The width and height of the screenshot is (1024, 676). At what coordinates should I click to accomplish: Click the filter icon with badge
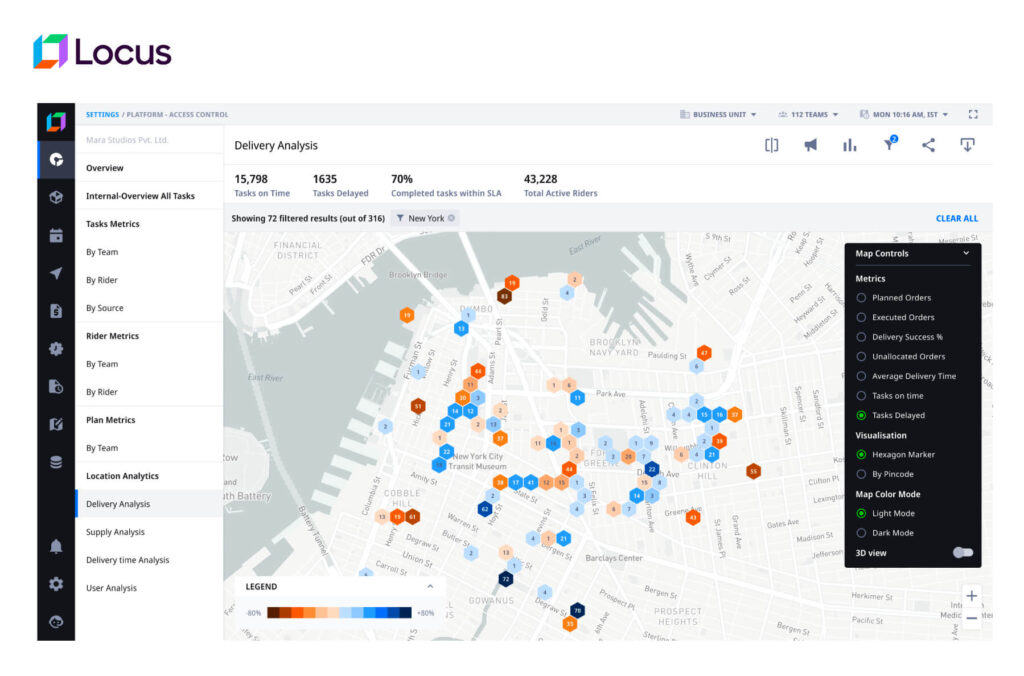[x=889, y=145]
